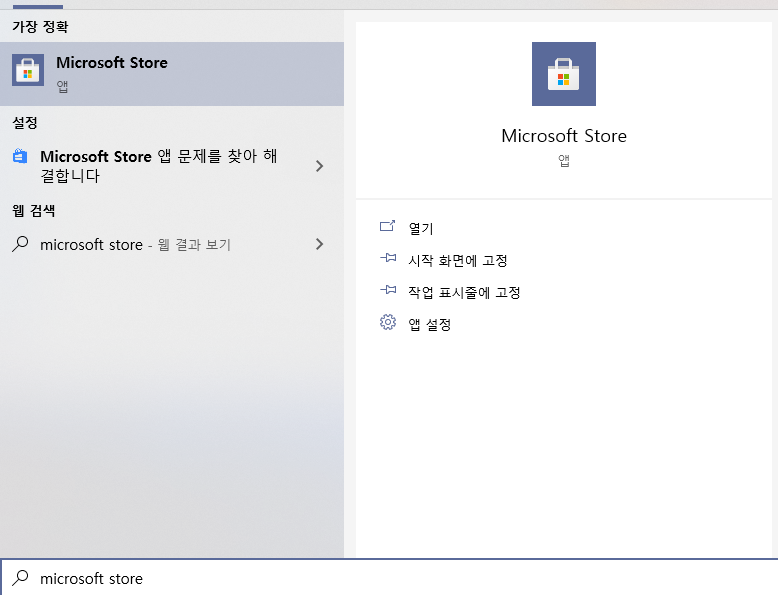The height and width of the screenshot is (595, 778).
Task: Choose 작업 표시줄에 고정 option
Action: click(464, 292)
